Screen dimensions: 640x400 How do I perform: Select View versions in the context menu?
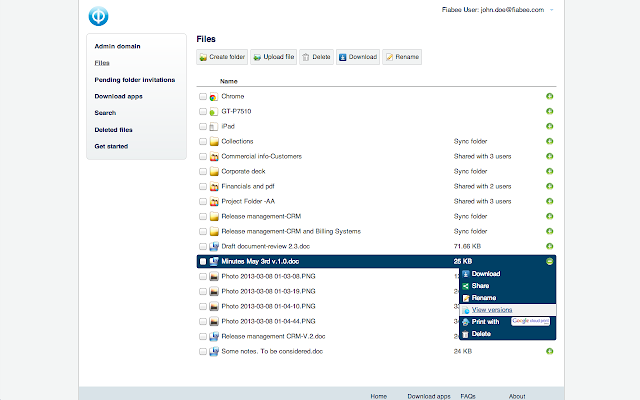click(x=508, y=310)
